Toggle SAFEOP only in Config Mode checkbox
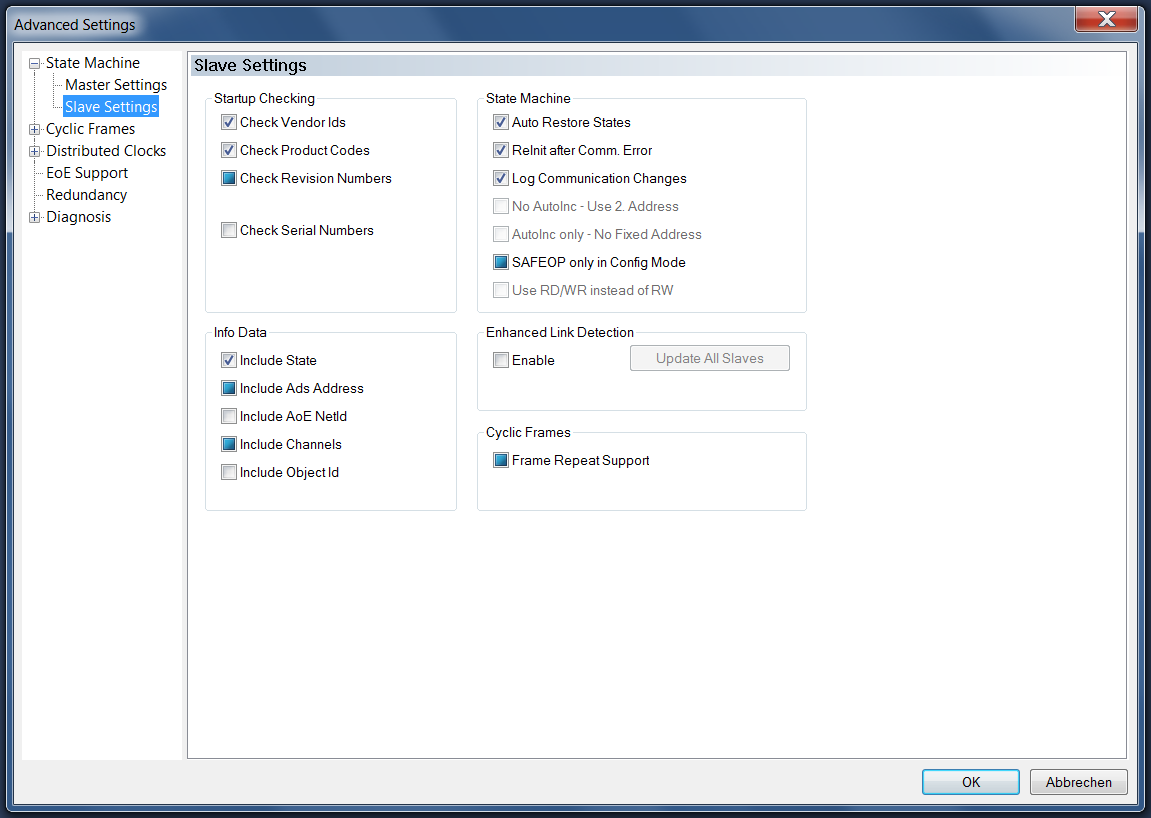The height and width of the screenshot is (818, 1151). (501, 262)
